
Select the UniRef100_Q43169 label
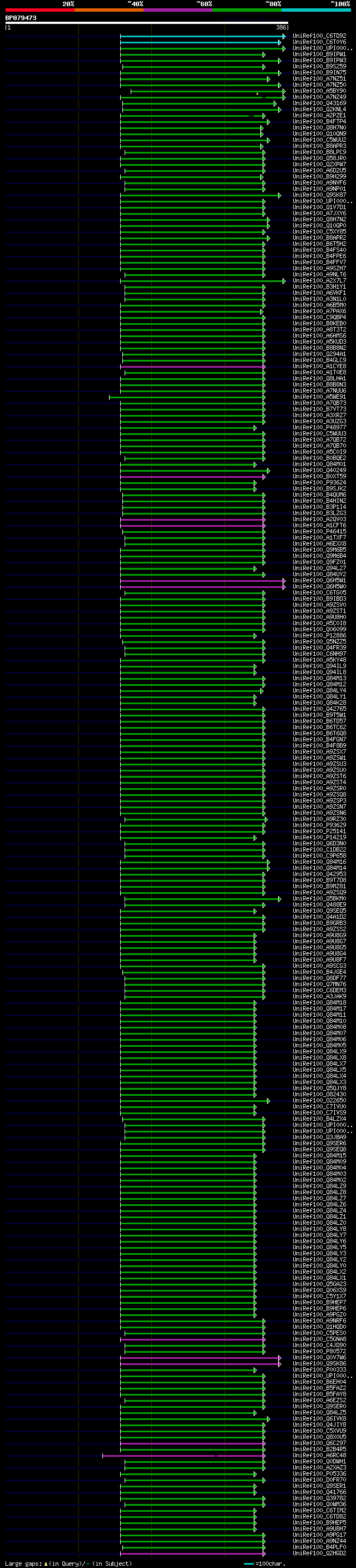click(x=319, y=103)
